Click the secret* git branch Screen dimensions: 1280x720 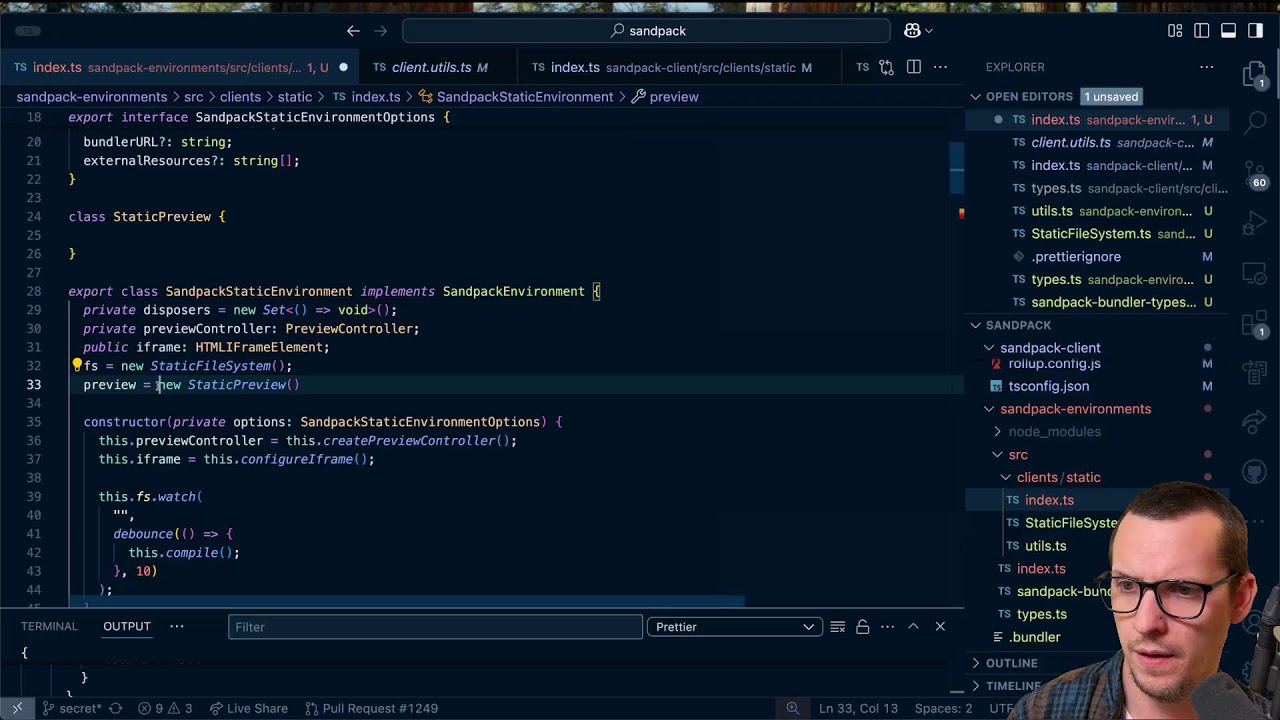70,708
